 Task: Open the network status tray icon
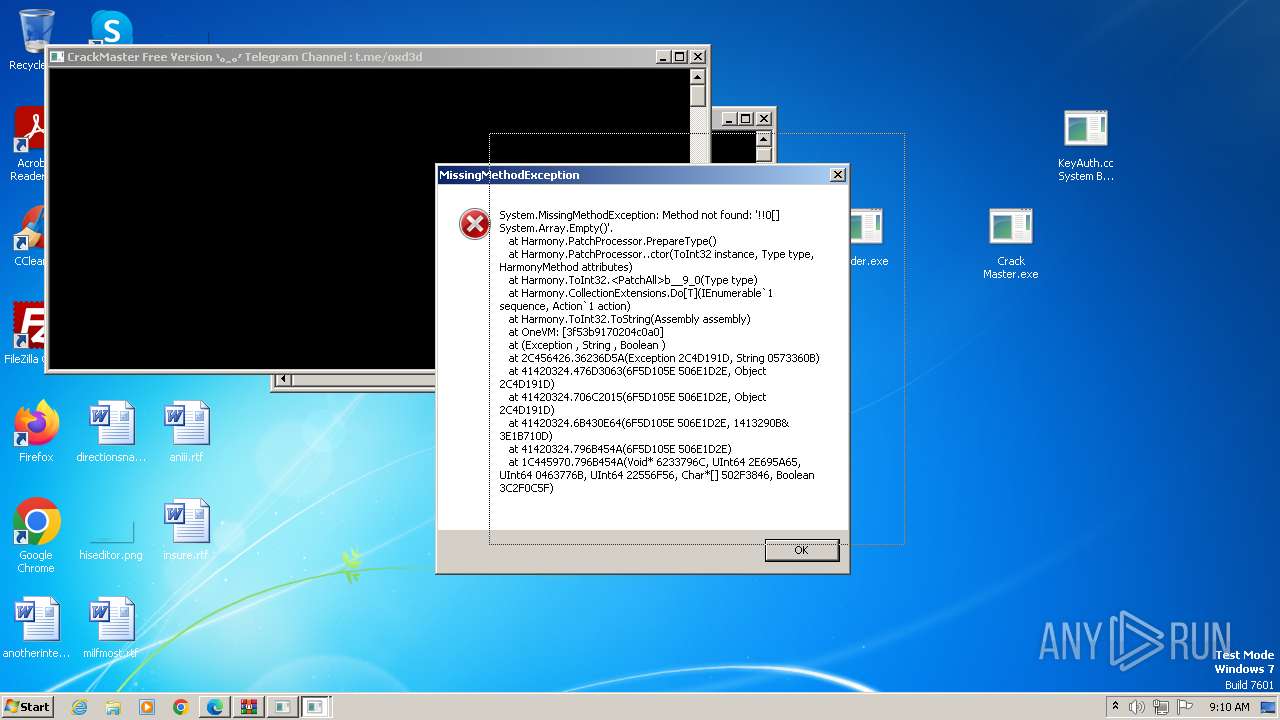(1162, 707)
